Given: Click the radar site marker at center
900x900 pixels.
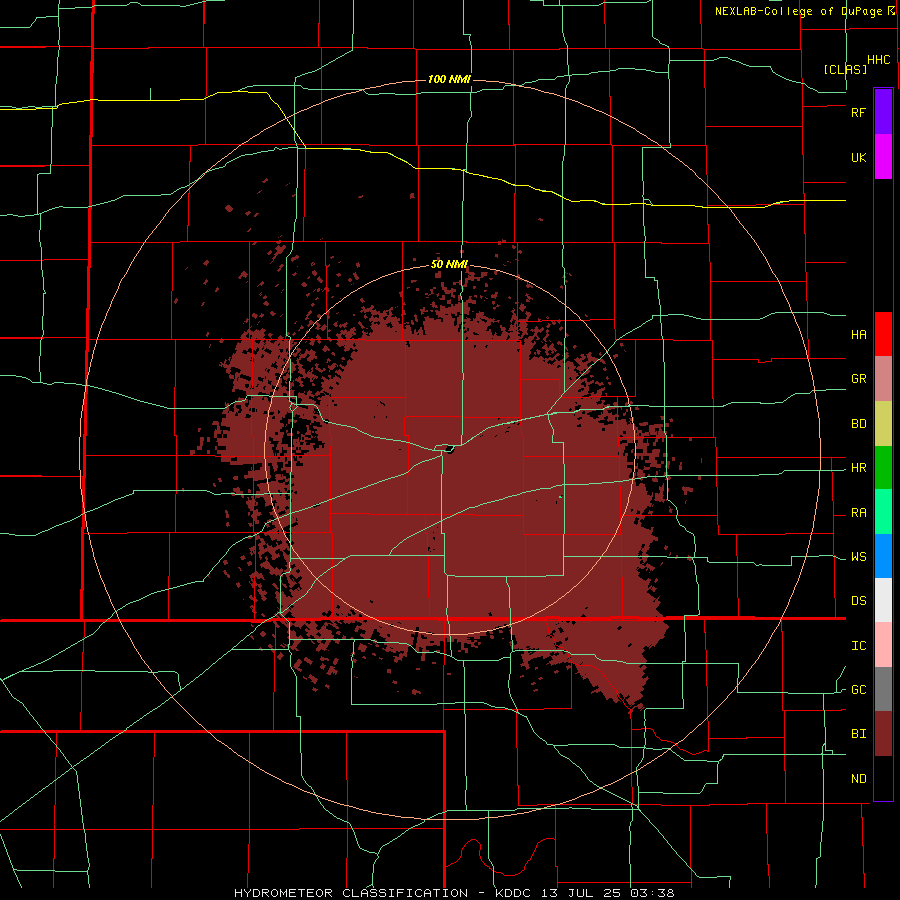Looking at the screenshot, I should pyautogui.click(x=450, y=449).
